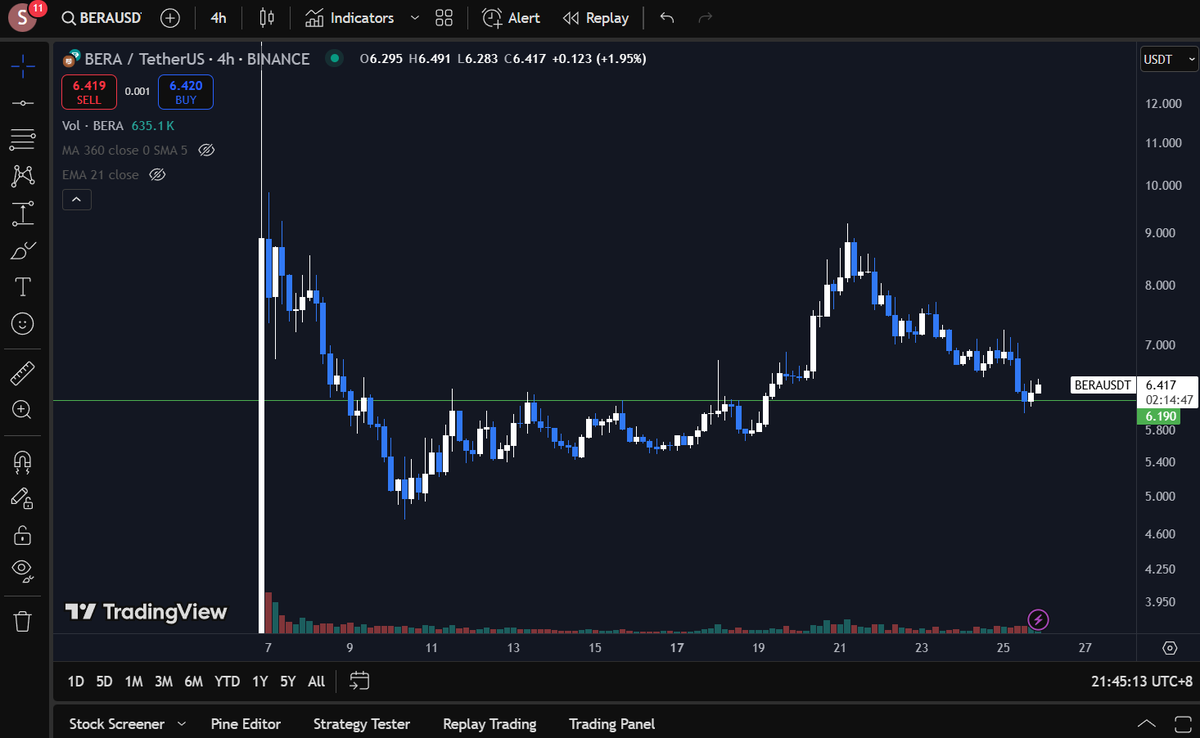Open the layout templates grid

pos(444,18)
